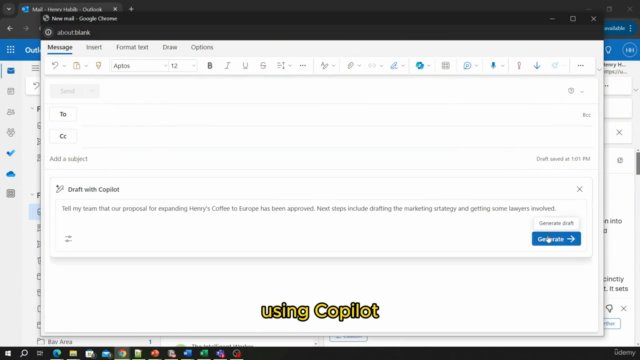Expand the Copilot toolbar dropdown arrow
640x360 pixels.
429,66
